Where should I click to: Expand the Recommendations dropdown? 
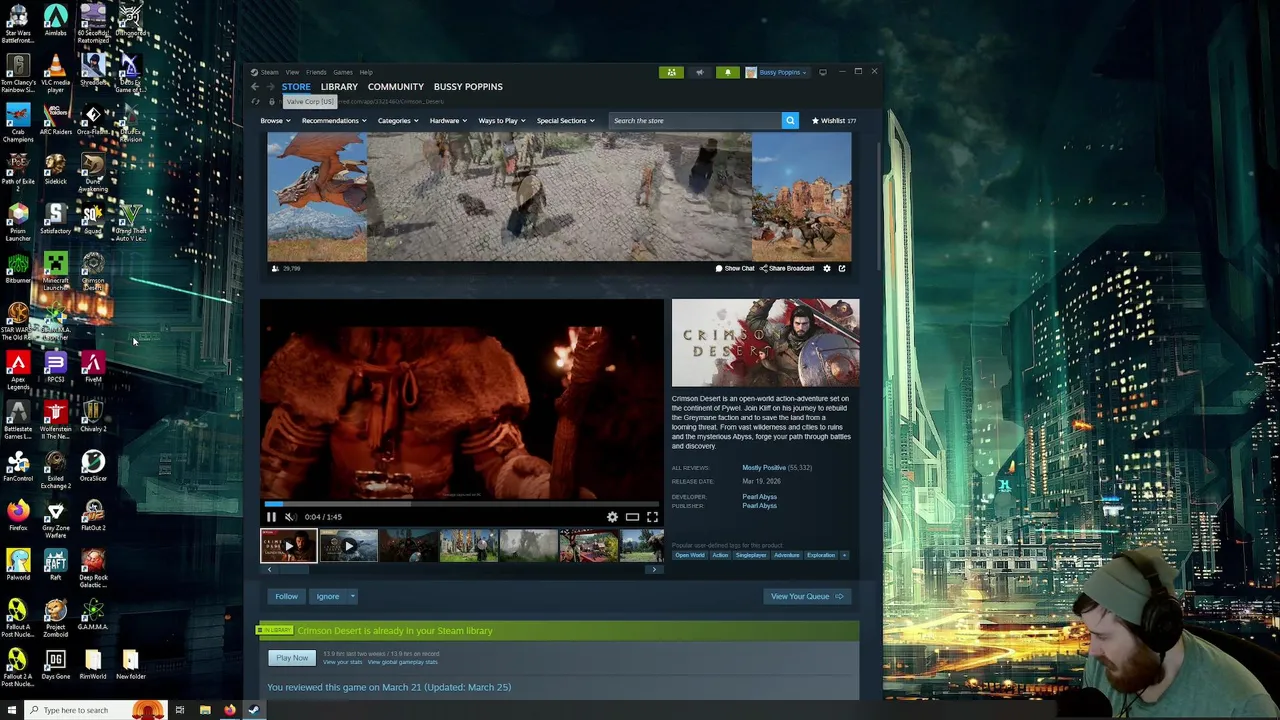click(334, 121)
